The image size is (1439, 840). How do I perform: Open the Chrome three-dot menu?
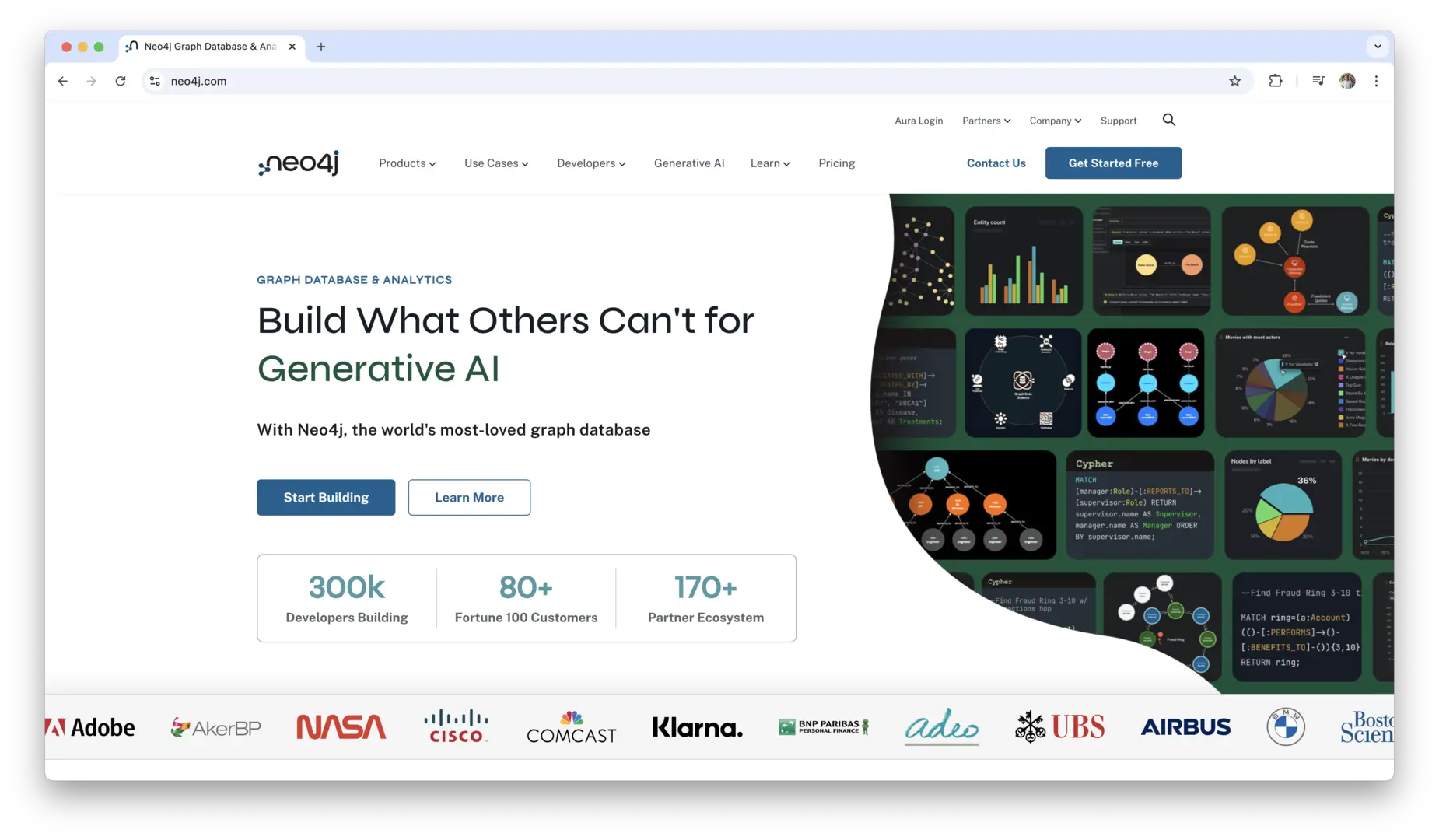[x=1376, y=81]
